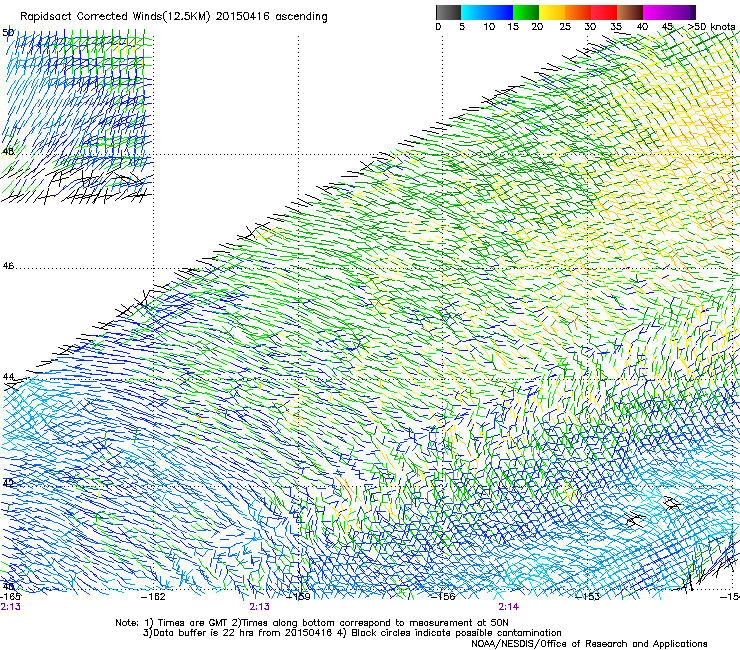Click the green 15-20 knots color band
740x650 pixels.
pos(526,12)
